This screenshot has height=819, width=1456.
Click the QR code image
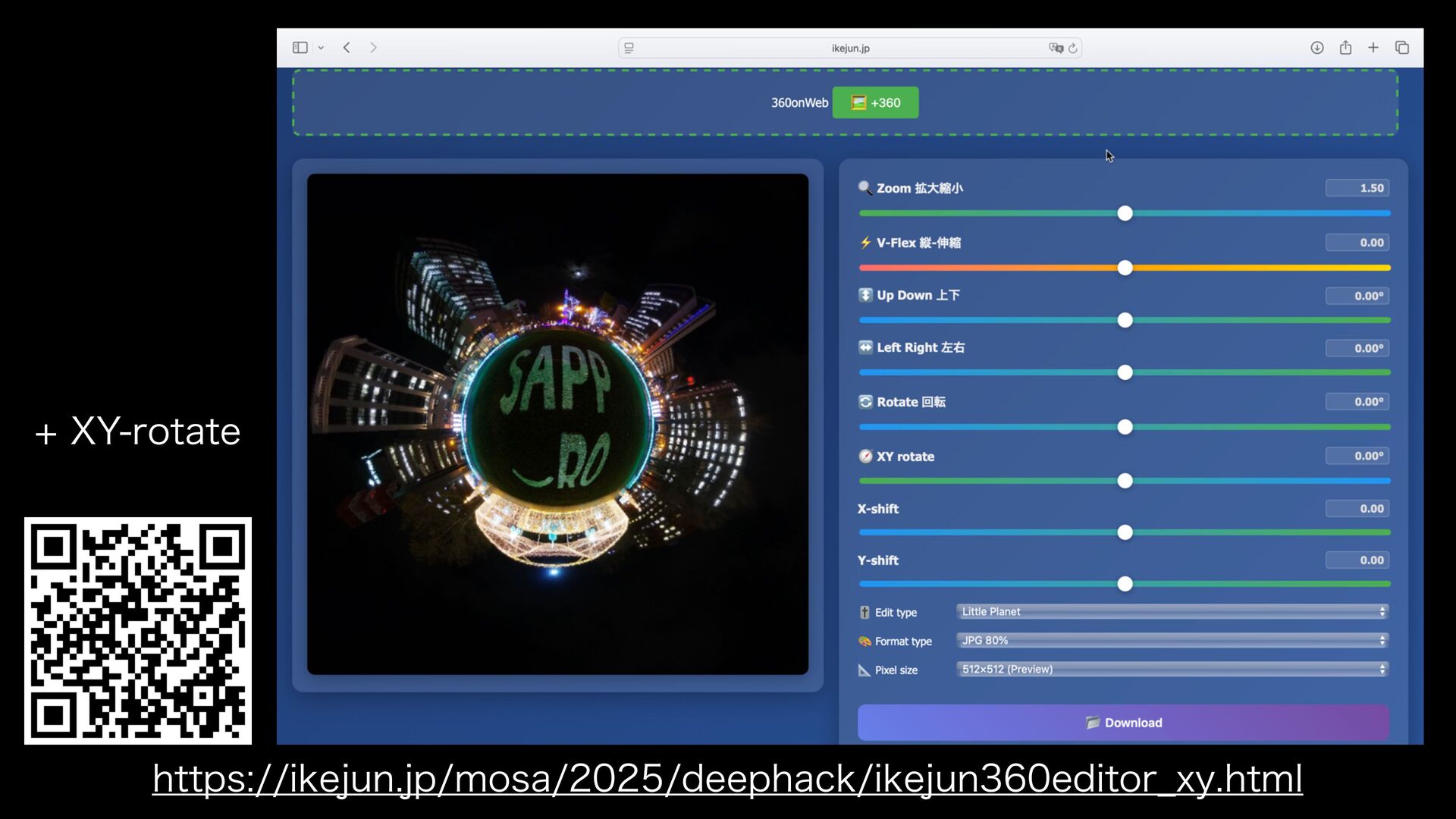138,631
